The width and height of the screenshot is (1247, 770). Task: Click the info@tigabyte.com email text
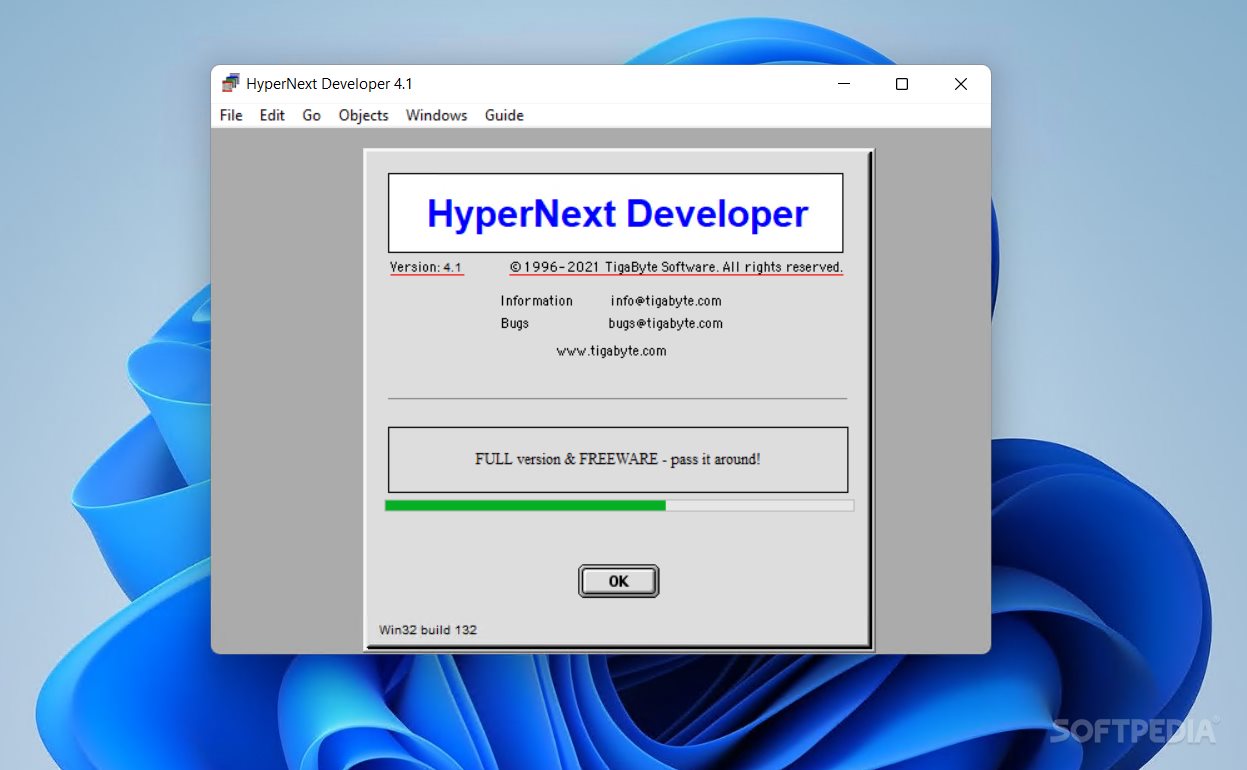point(666,301)
